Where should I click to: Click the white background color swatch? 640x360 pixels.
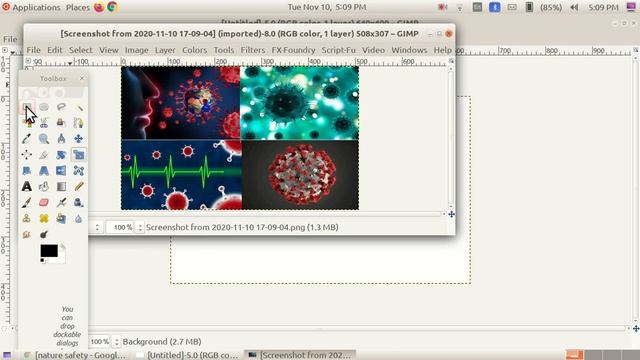[61, 259]
